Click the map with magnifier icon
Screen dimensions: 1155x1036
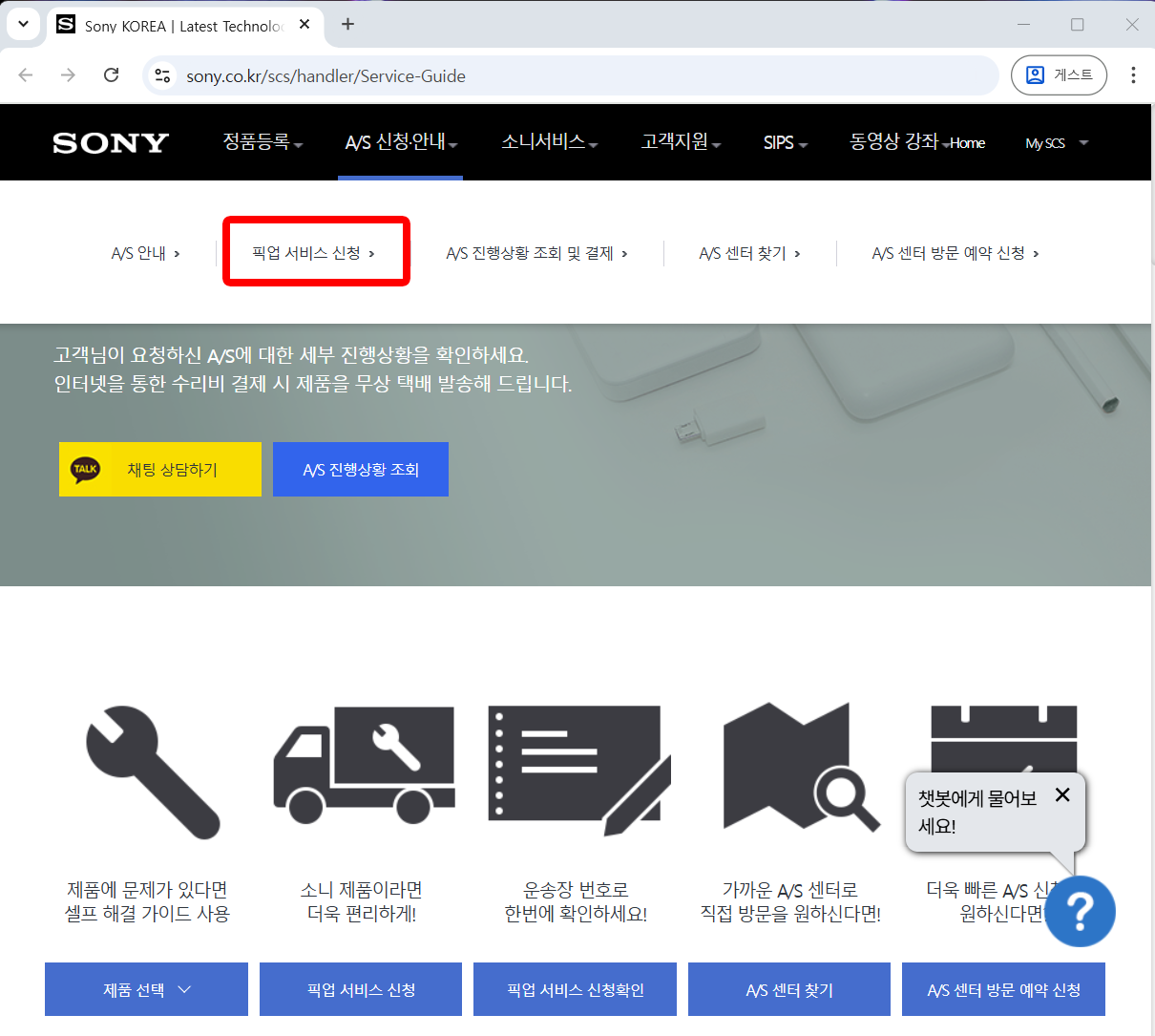(802, 767)
